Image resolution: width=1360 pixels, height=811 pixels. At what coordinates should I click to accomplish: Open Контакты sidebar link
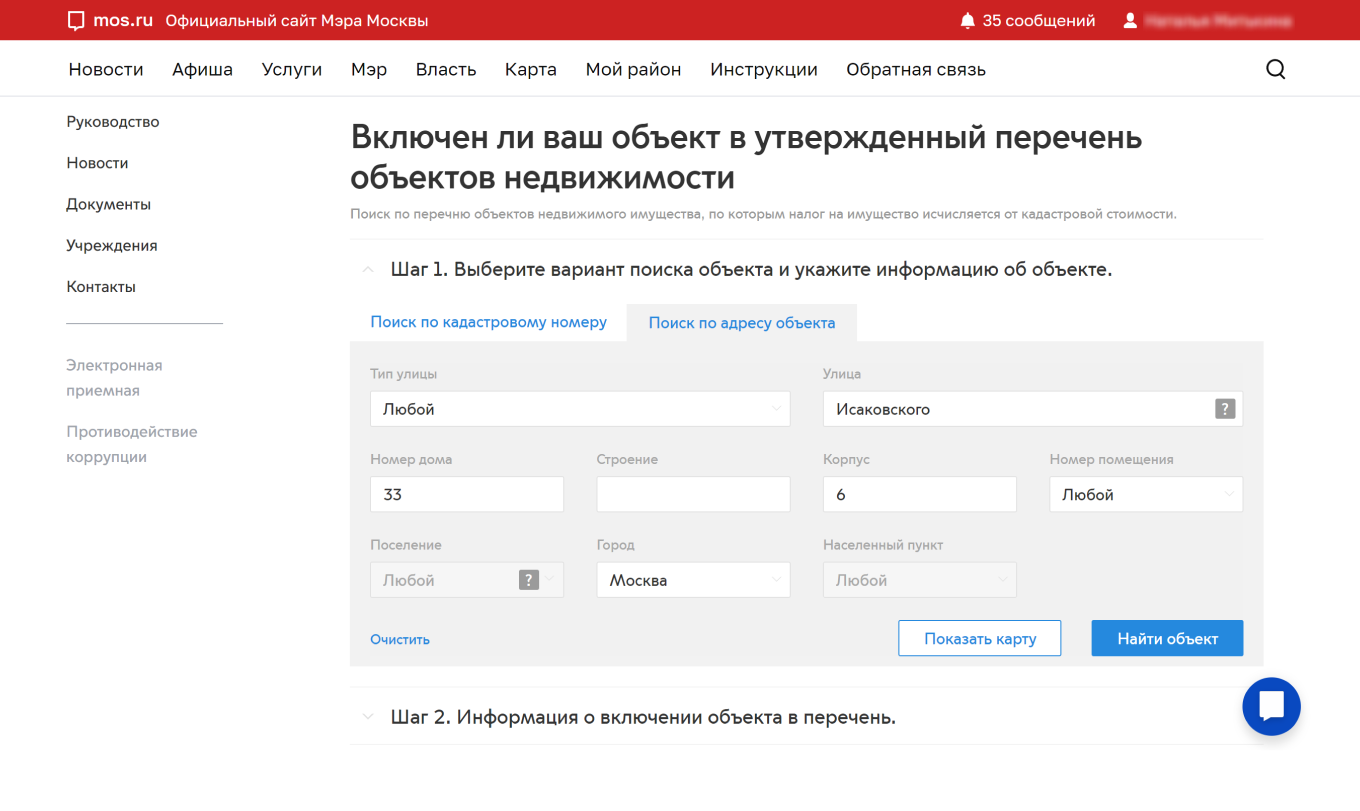(101, 286)
